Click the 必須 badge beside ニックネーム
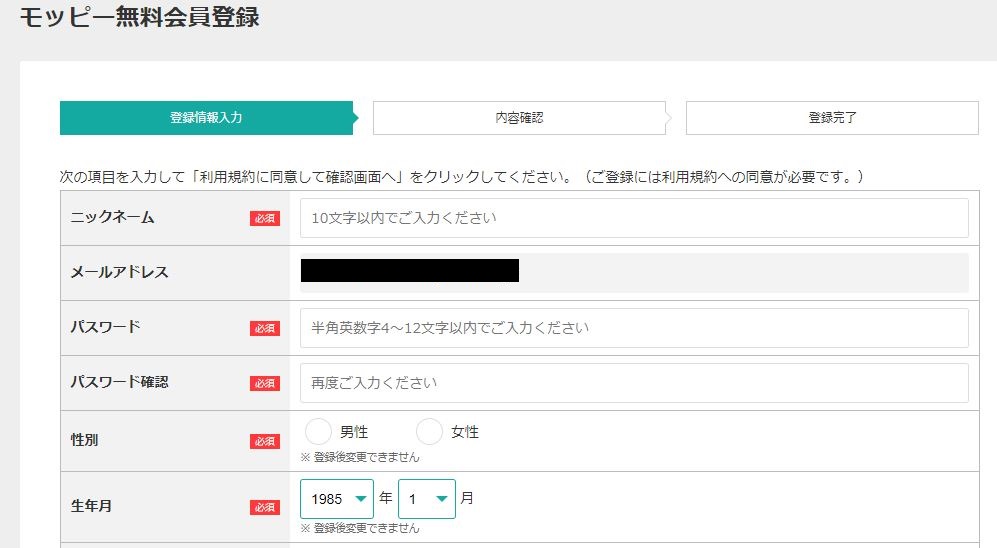The width and height of the screenshot is (997, 548). coord(265,219)
